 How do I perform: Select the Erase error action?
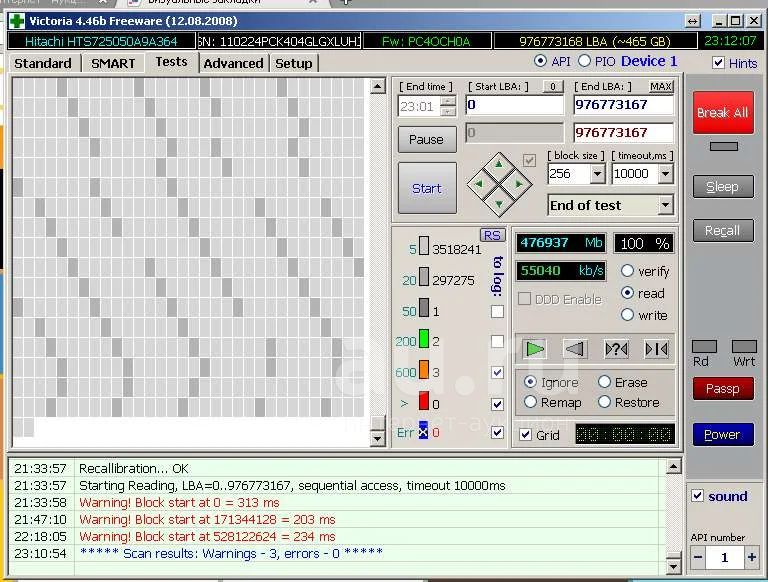tap(604, 382)
